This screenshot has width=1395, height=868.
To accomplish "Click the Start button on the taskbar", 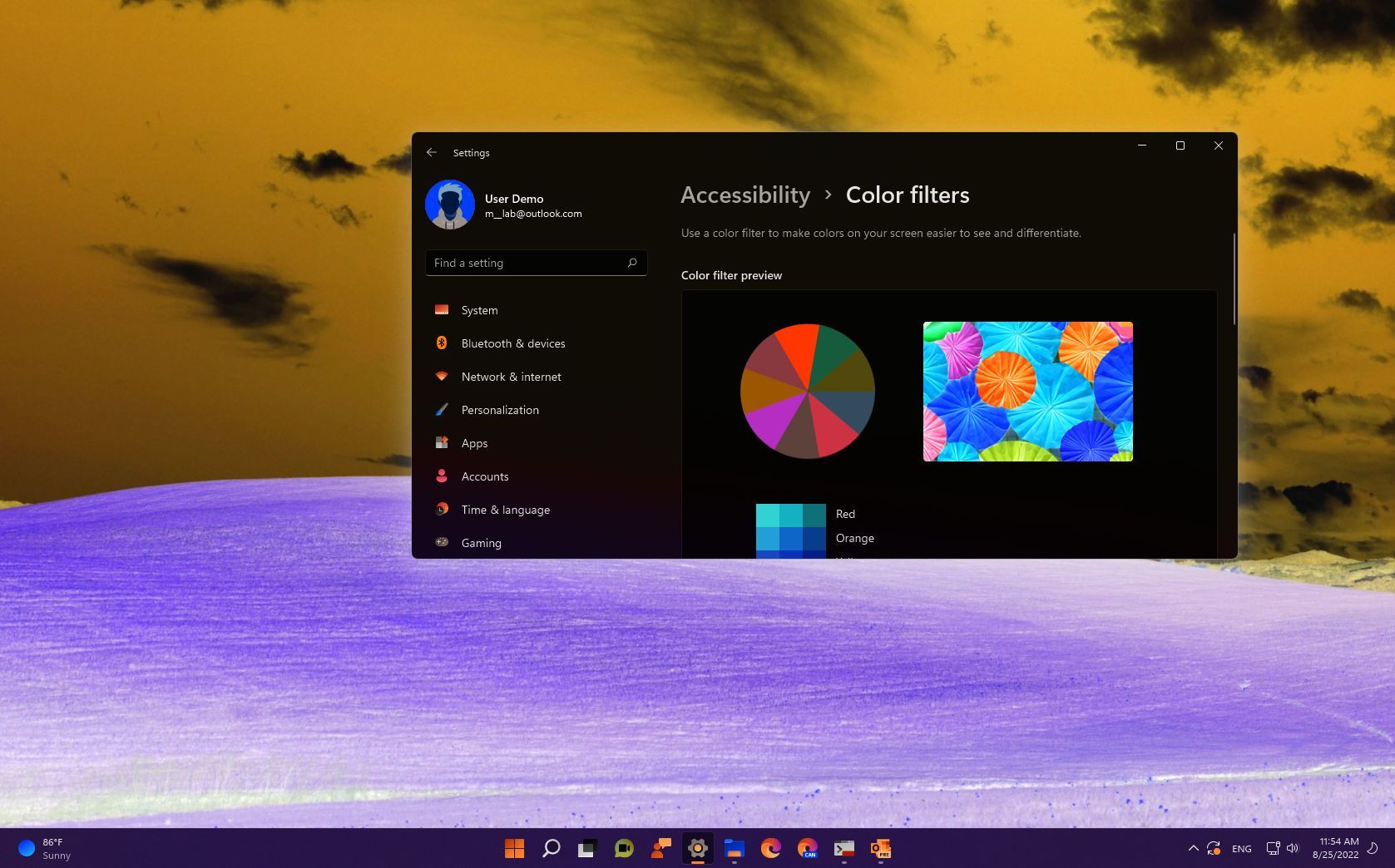I will [515, 848].
